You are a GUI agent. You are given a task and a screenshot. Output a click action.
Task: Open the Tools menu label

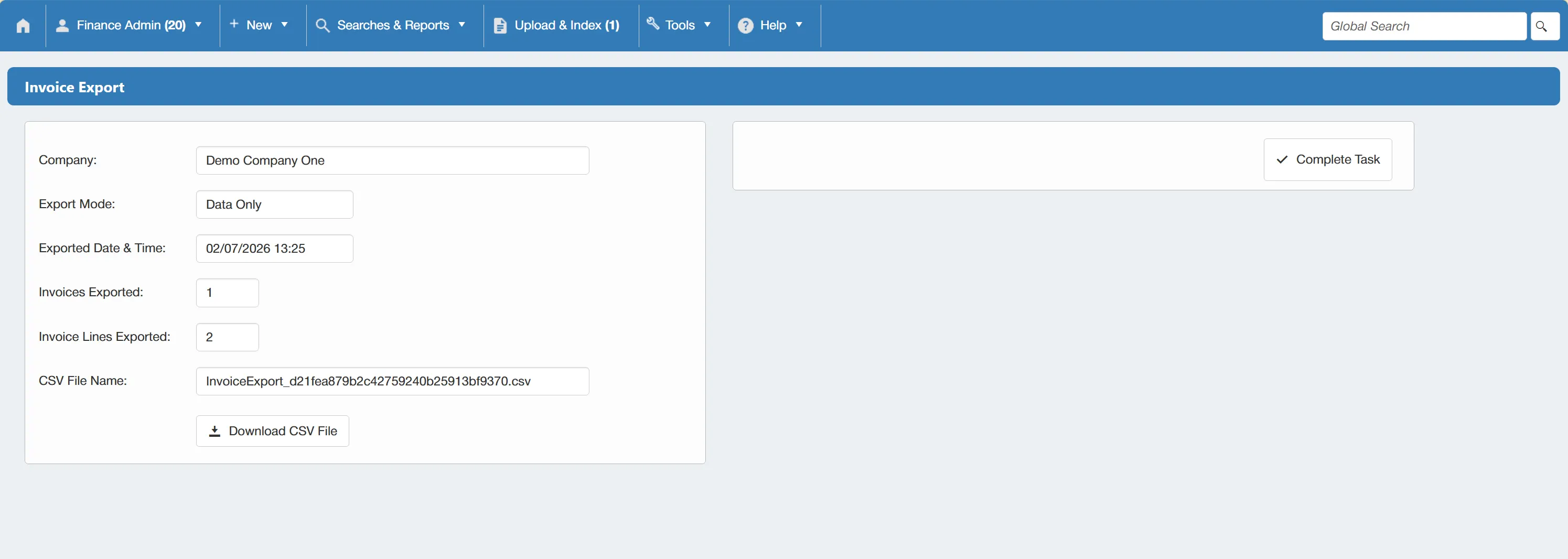click(x=680, y=26)
